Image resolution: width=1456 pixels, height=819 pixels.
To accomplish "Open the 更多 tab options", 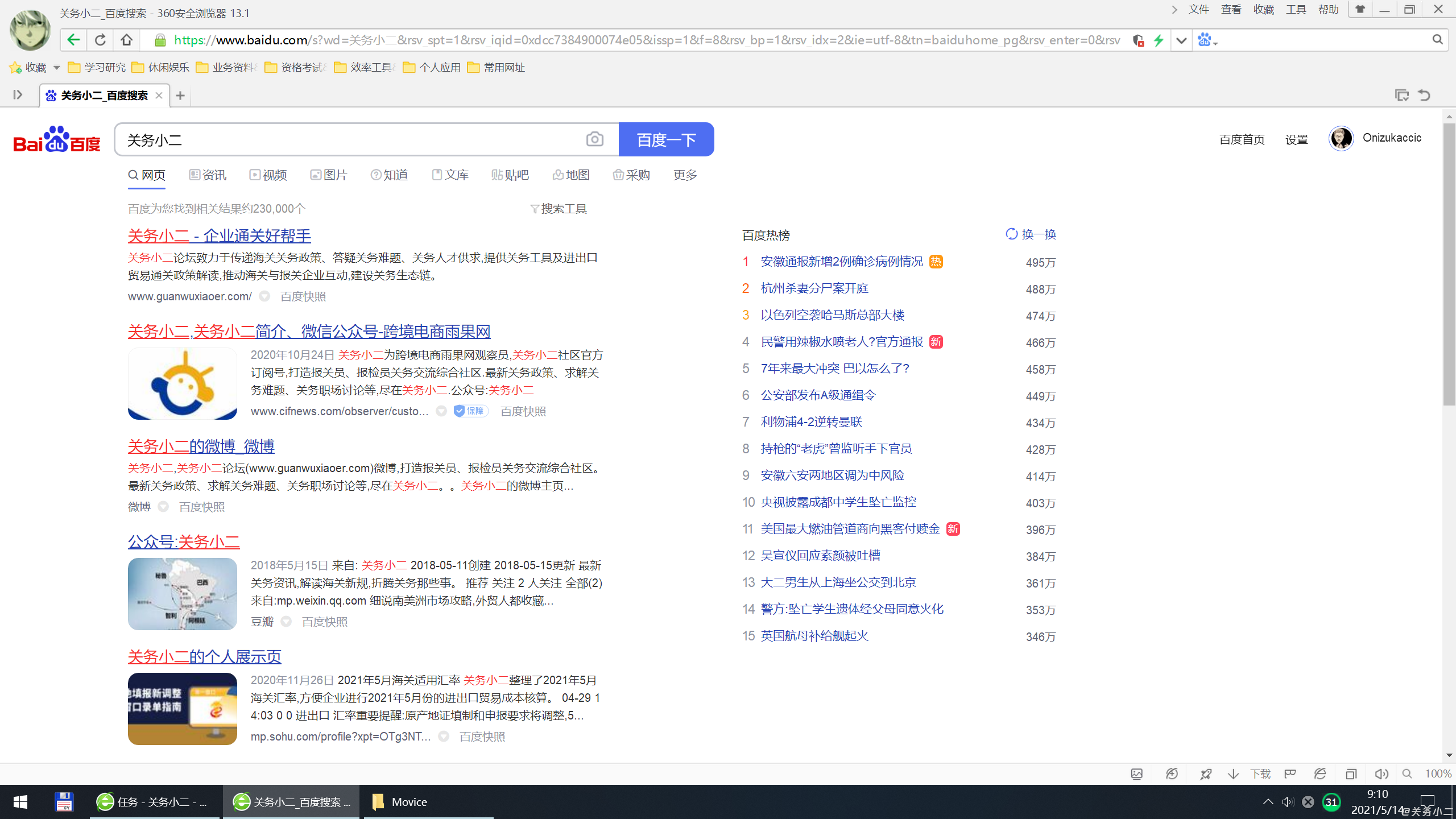I will tap(685, 175).
